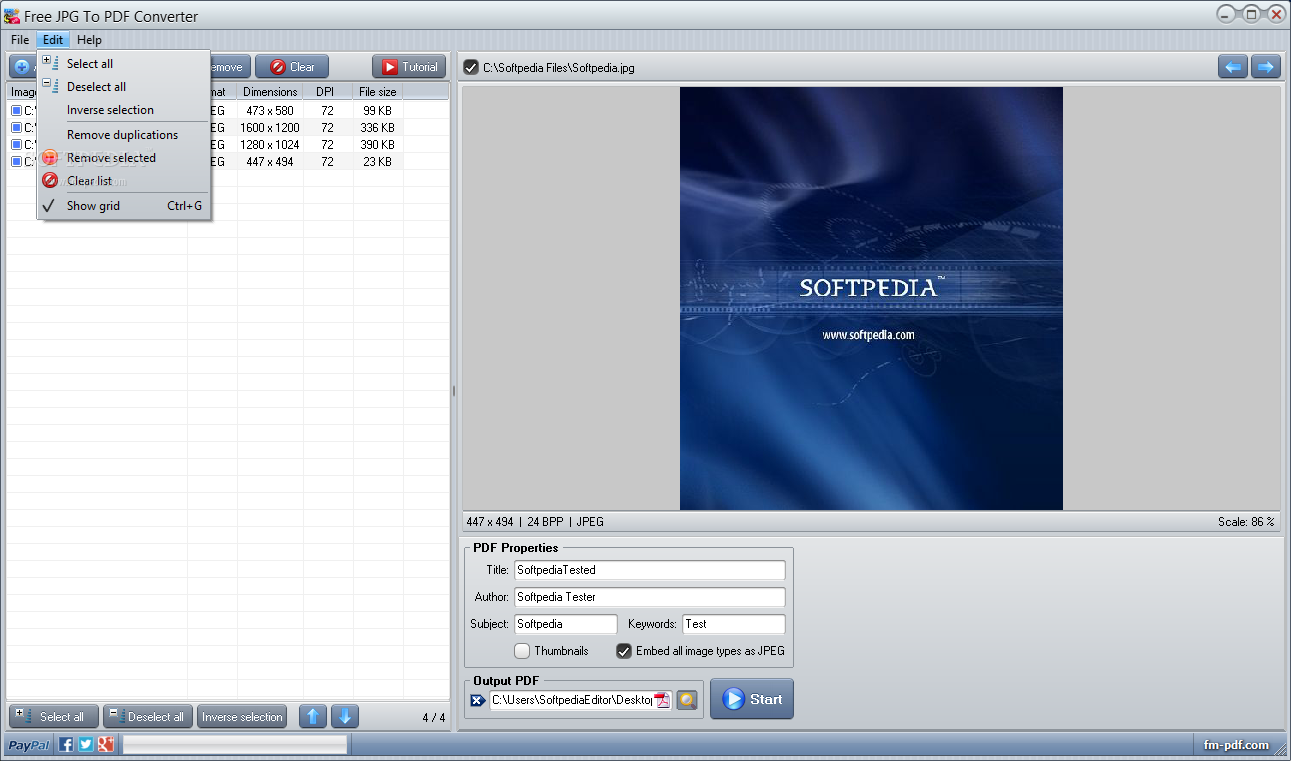Toggle checkbox of the 447 x 494 row

16,161
